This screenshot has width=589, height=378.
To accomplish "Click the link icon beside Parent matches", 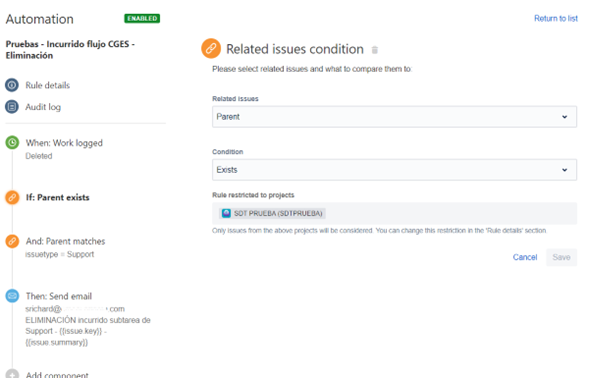I will coord(12,241).
